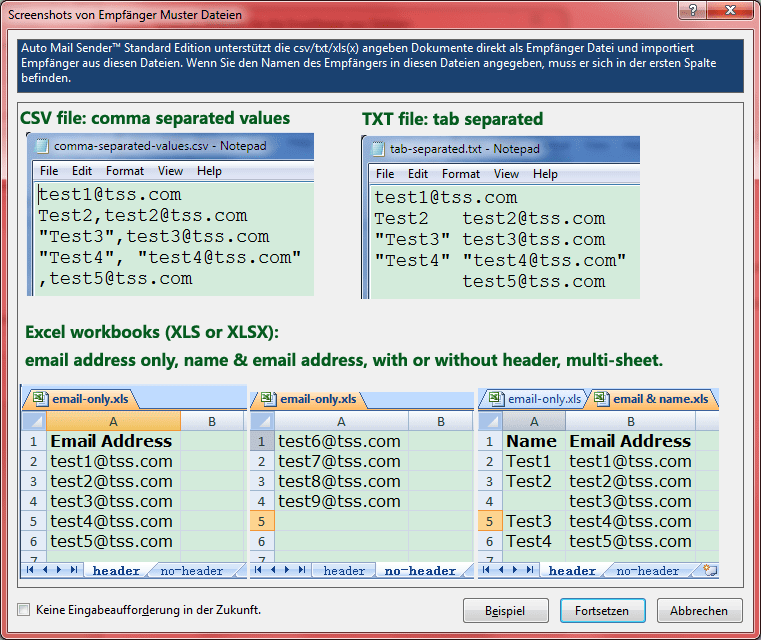Open Help menu in comma-separated-values.csv Notepad
The width and height of the screenshot is (761, 640).
tap(209, 171)
